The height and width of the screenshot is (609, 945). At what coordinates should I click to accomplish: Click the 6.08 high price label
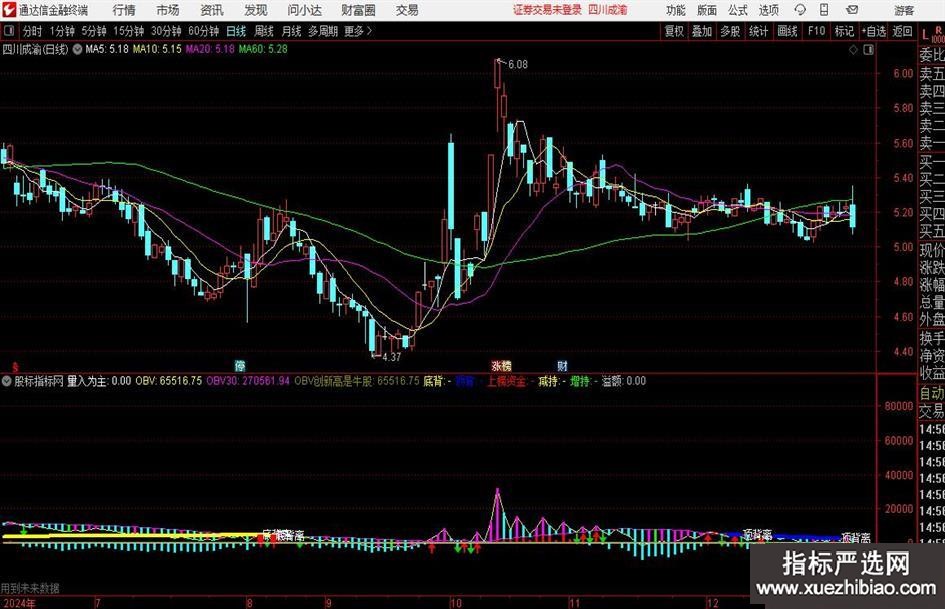(x=517, y=65)
